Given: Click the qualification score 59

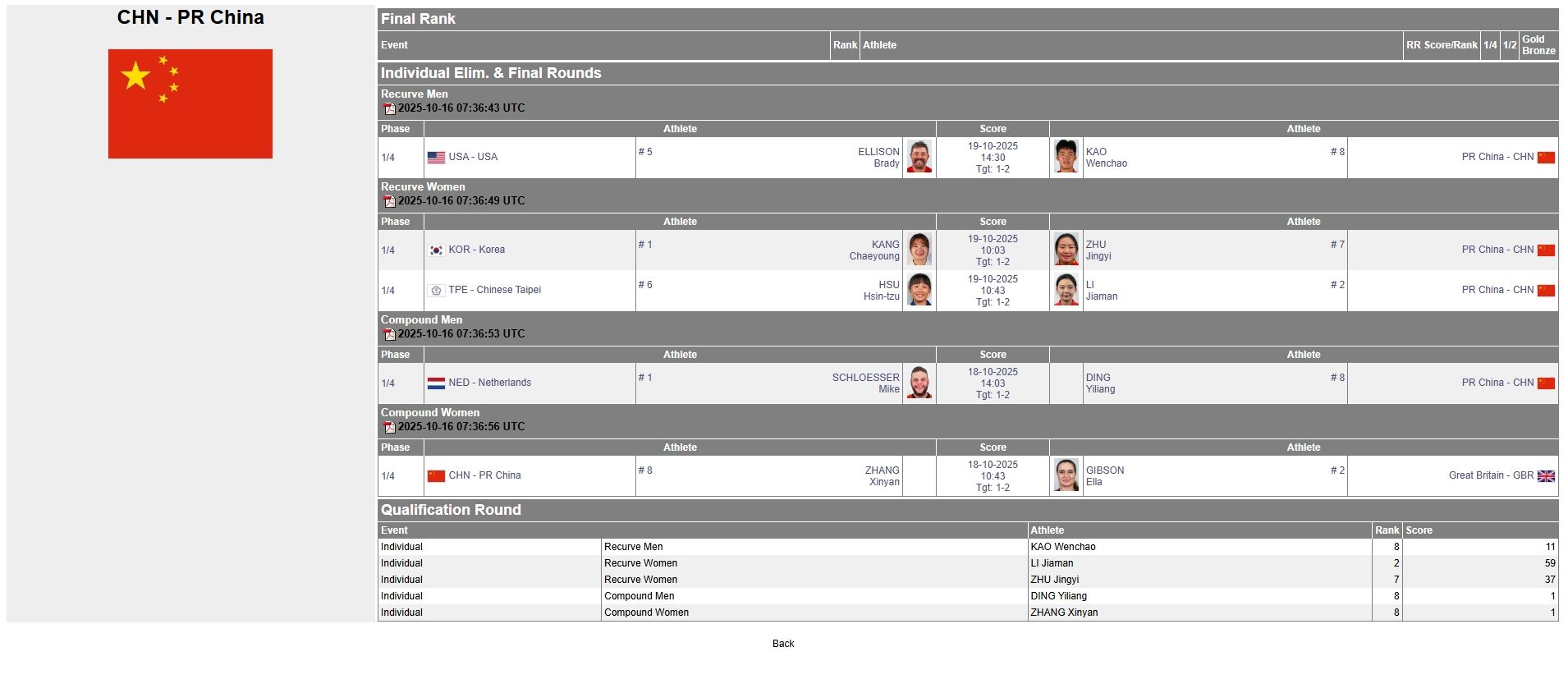Looking at the screenshot, I should (x=1550, y=563).
